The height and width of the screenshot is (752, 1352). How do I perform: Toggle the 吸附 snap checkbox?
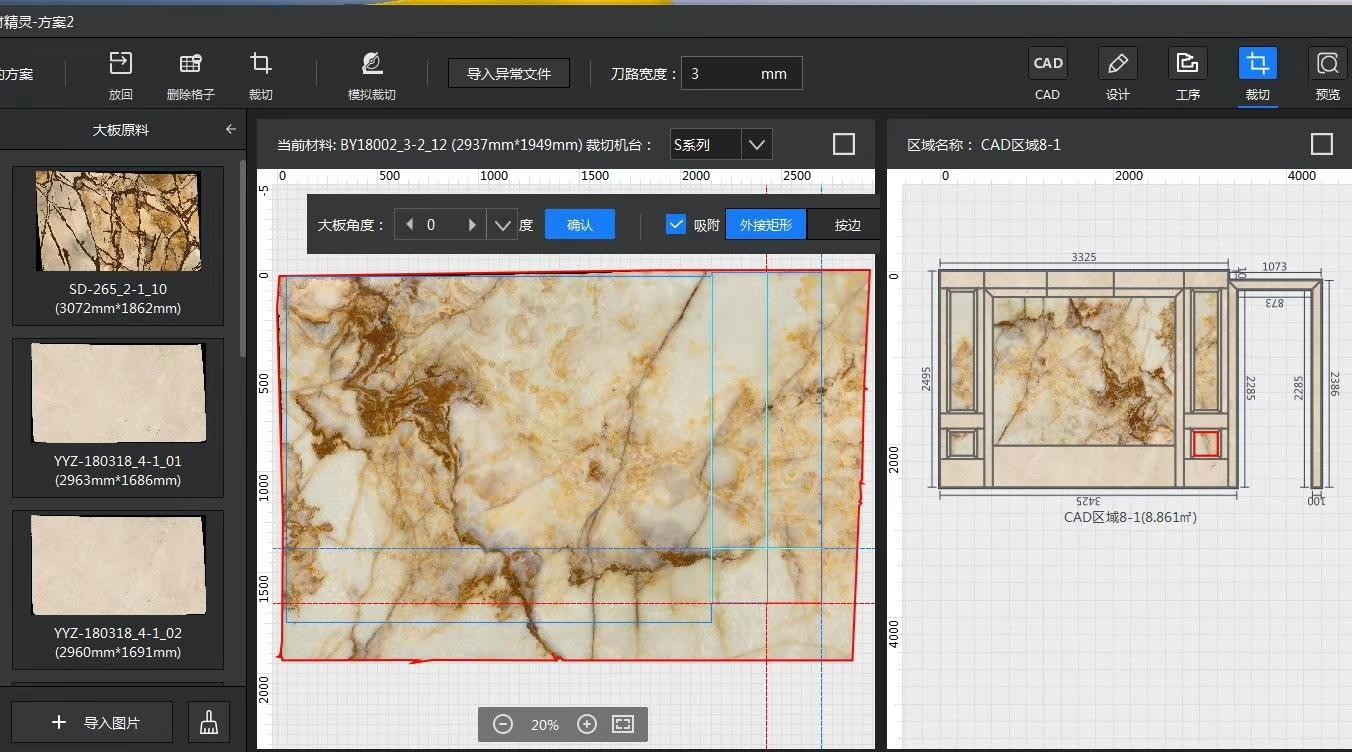(676, 225)
